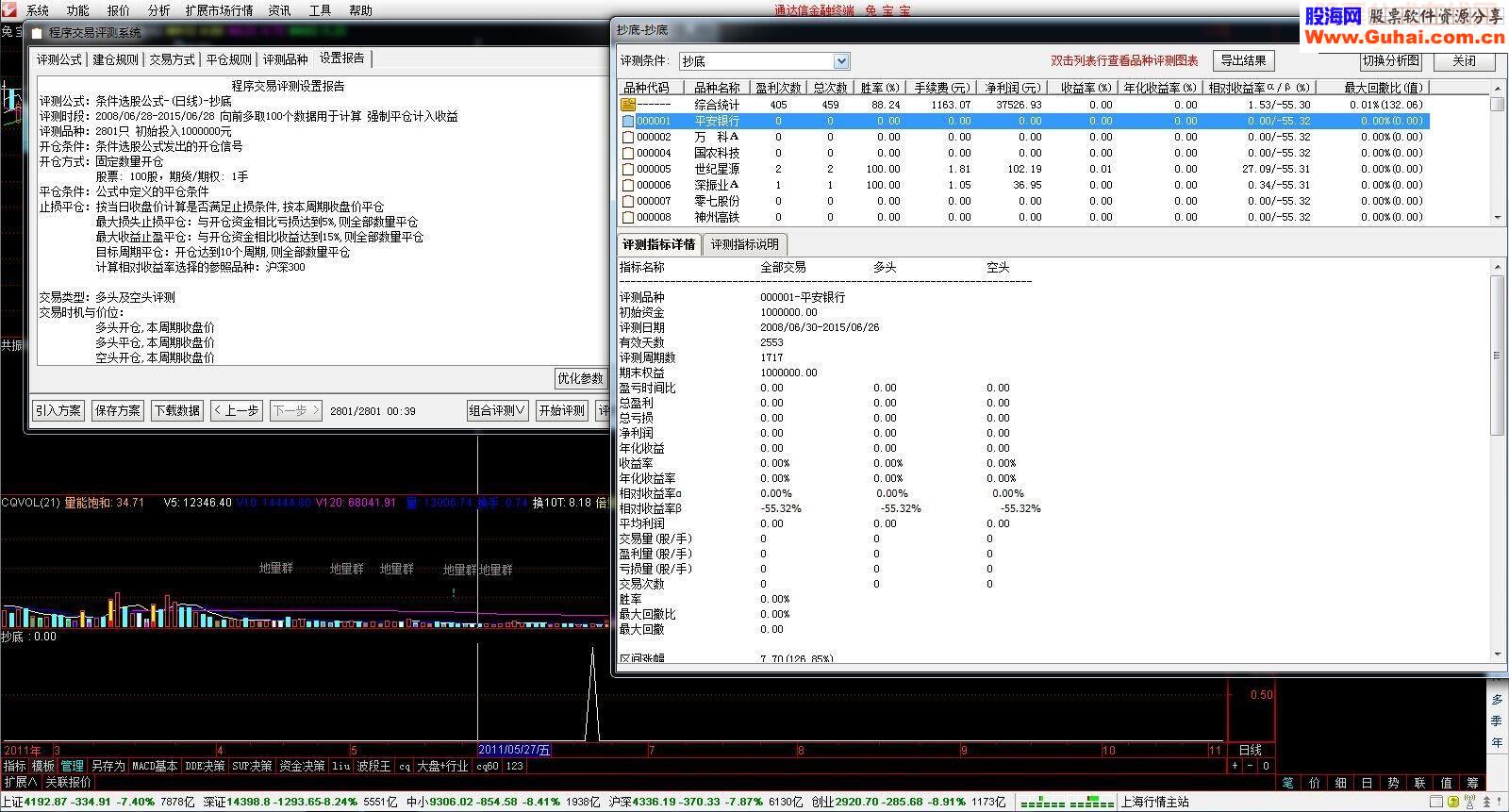Click the - zoom button under 日线
Screen dimensions: 1509x812
click(1250, 766)
